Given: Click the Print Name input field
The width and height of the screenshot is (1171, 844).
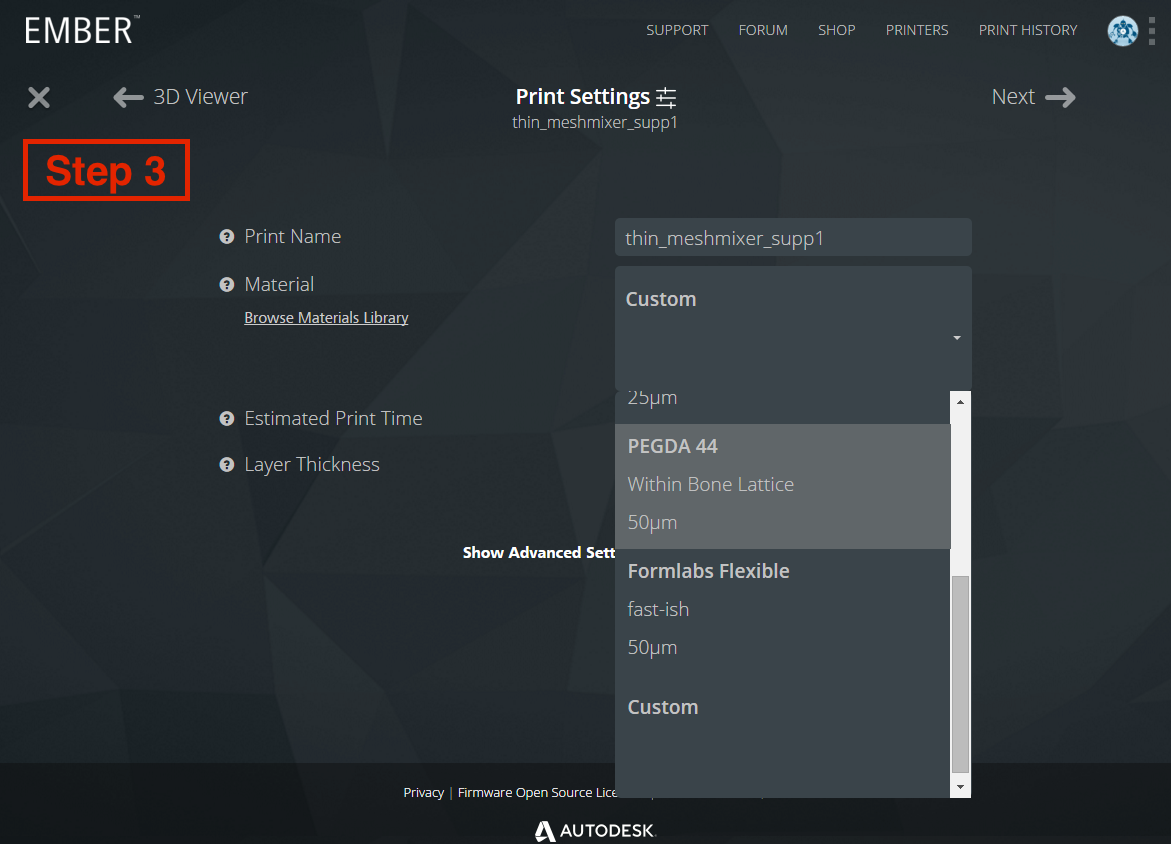Looking at the screenshot, I should coord(793,238).
